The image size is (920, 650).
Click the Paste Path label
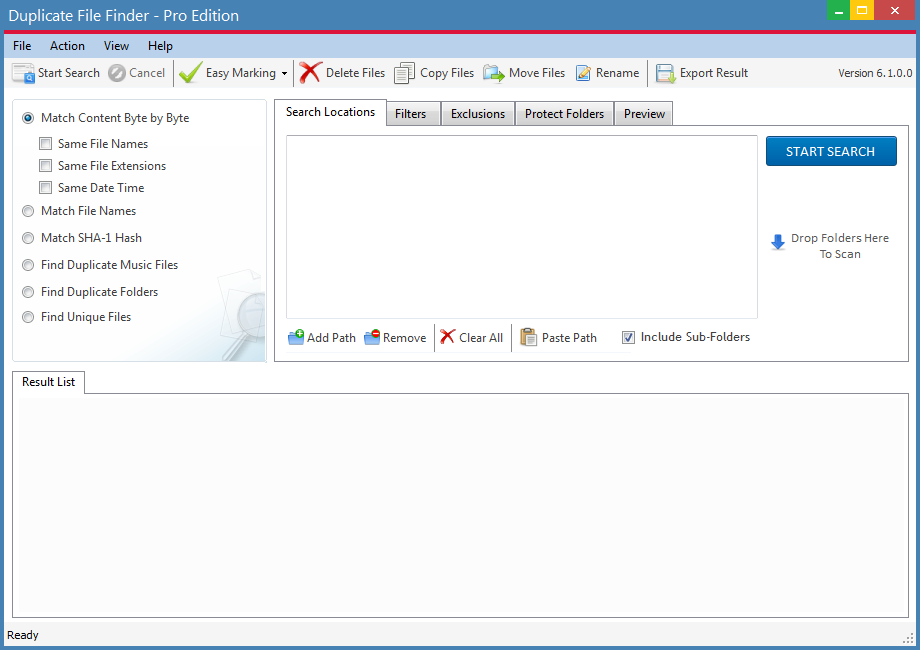click(x=569, y=338)
